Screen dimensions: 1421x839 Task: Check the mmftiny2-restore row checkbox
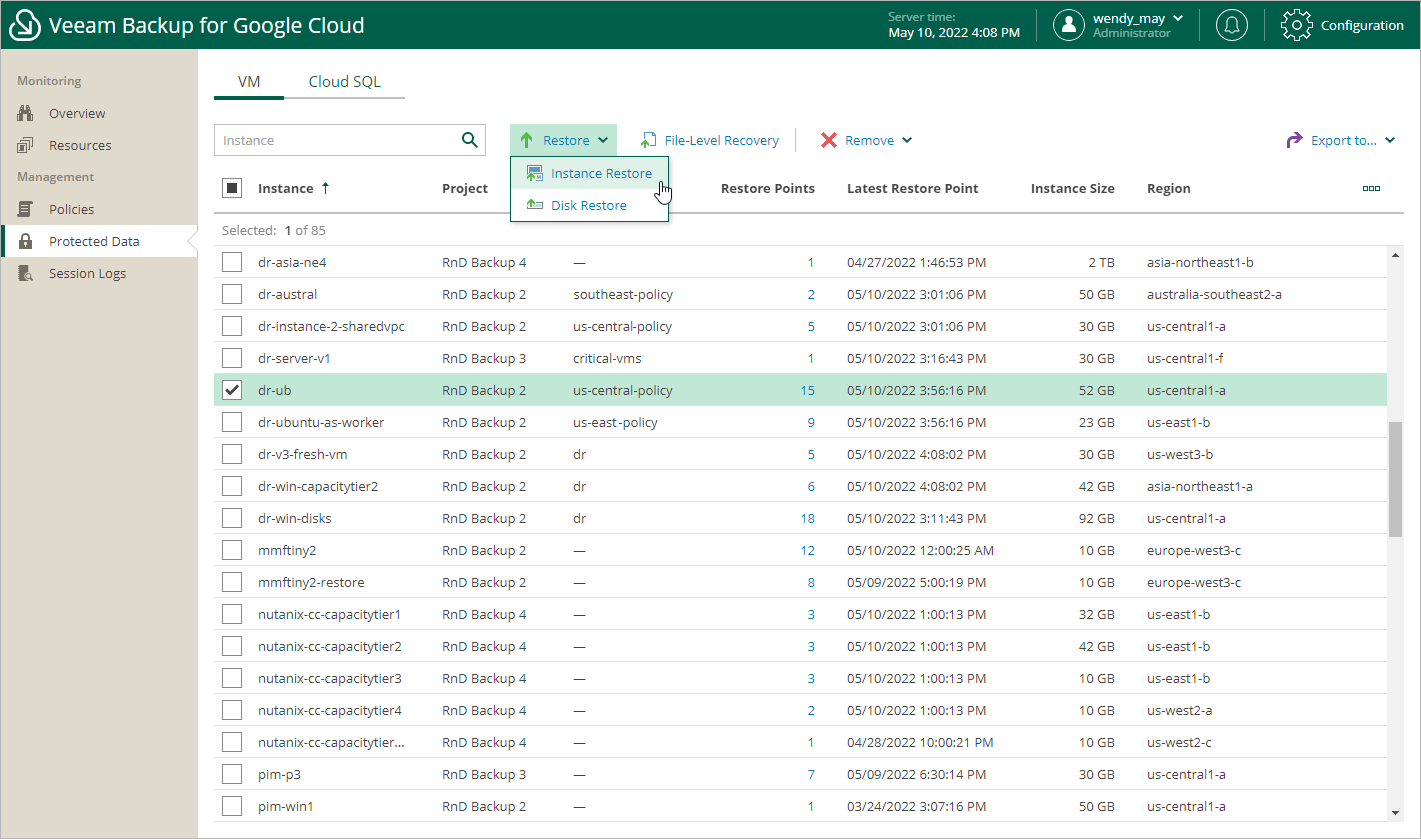pyautogui.click(x=232, y=582)
